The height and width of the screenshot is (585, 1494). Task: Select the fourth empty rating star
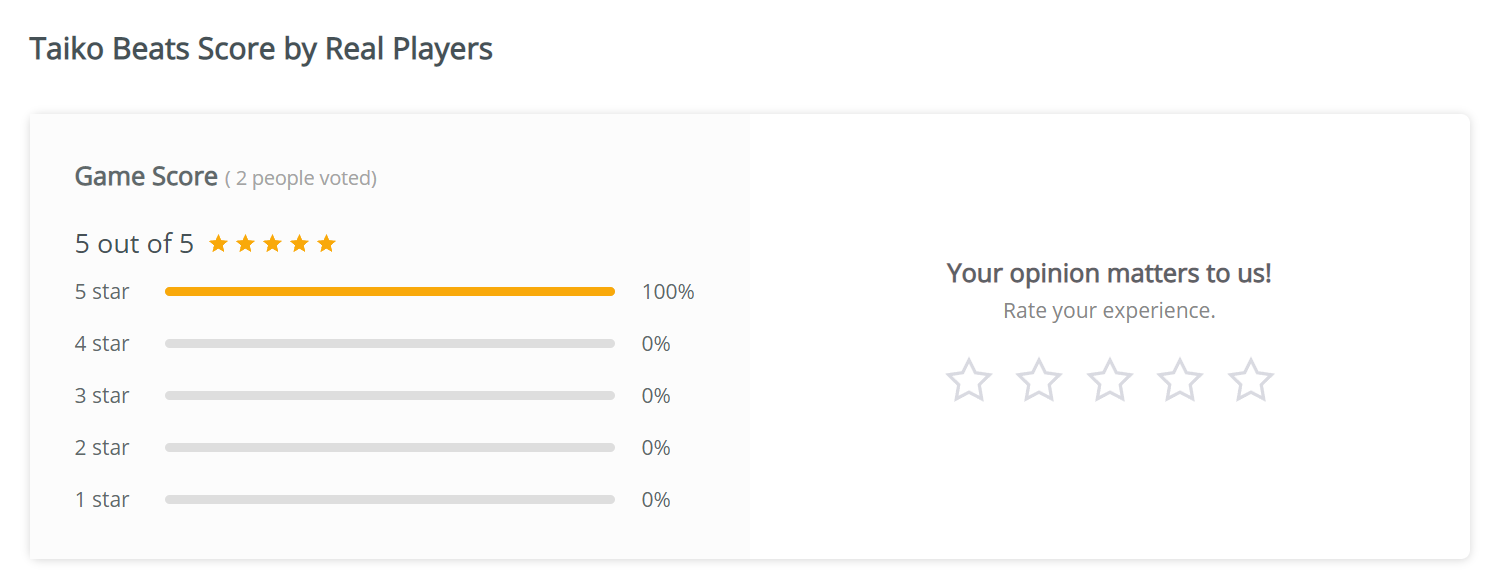tap(1180, 381)
